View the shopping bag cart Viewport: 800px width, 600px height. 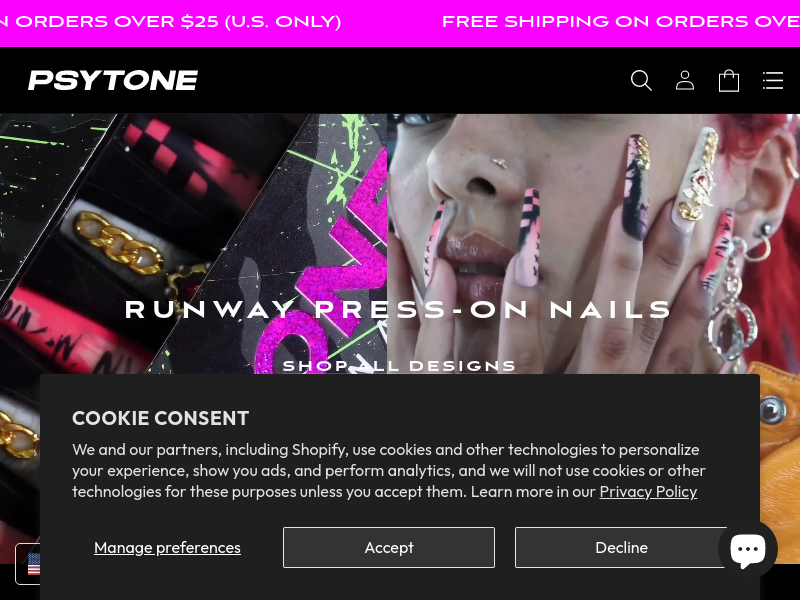click(729, 81)
